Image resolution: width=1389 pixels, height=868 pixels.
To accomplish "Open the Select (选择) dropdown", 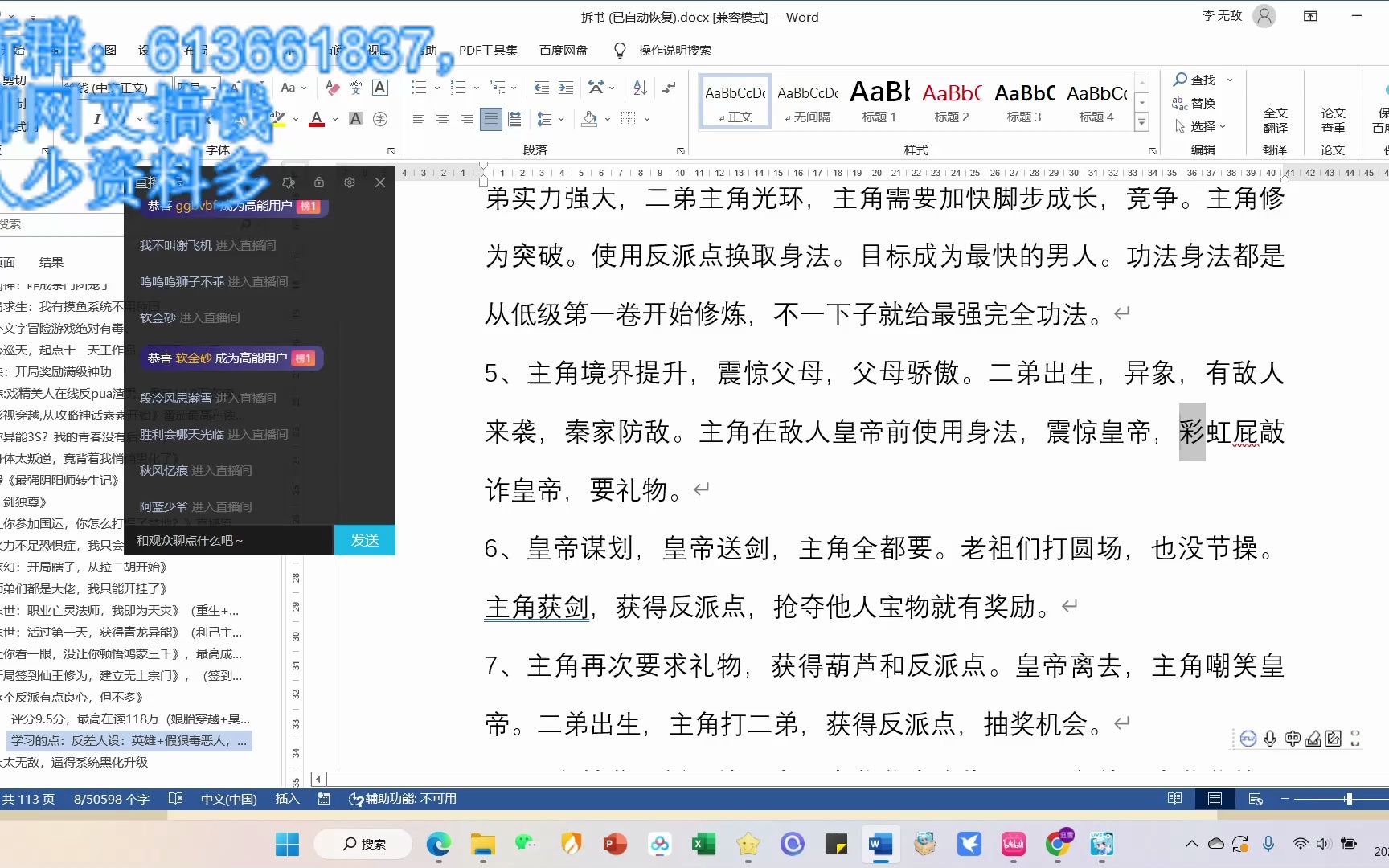I will coord(1201,126).
